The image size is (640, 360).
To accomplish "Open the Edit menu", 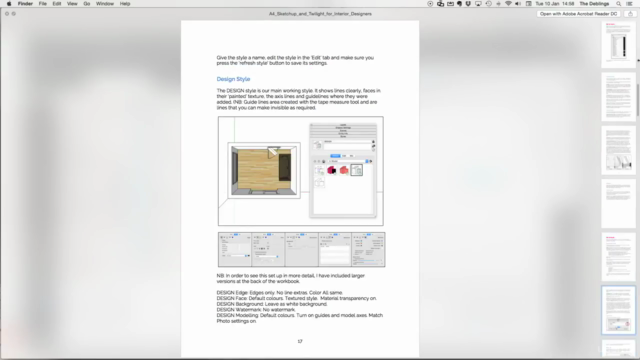I will 57,4.
